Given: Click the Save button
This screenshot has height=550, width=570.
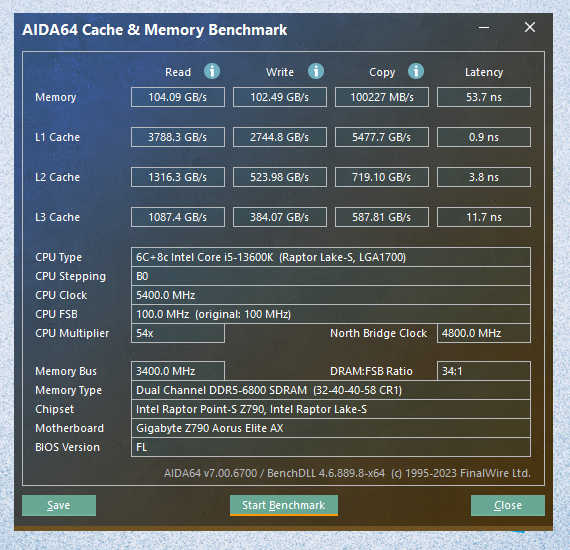Looking at the screenshot, I should [59, 505].
